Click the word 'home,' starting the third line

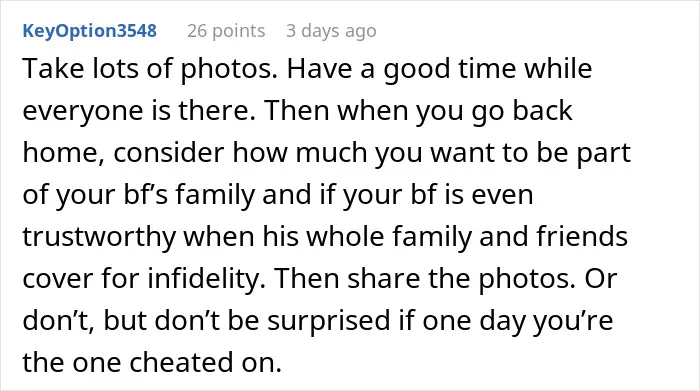pyautogui.click(x=63, y=153)
